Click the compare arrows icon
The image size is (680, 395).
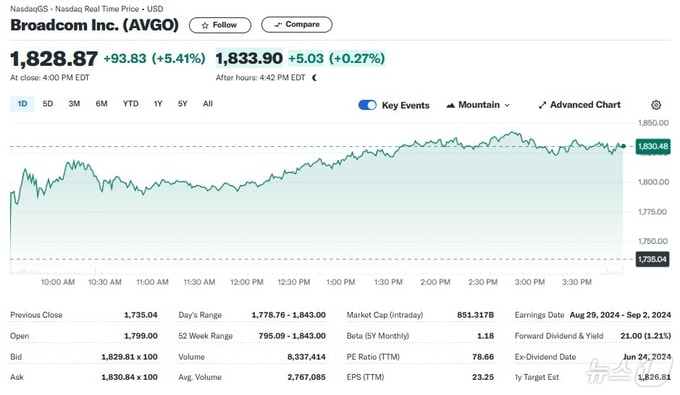(278, 25)
